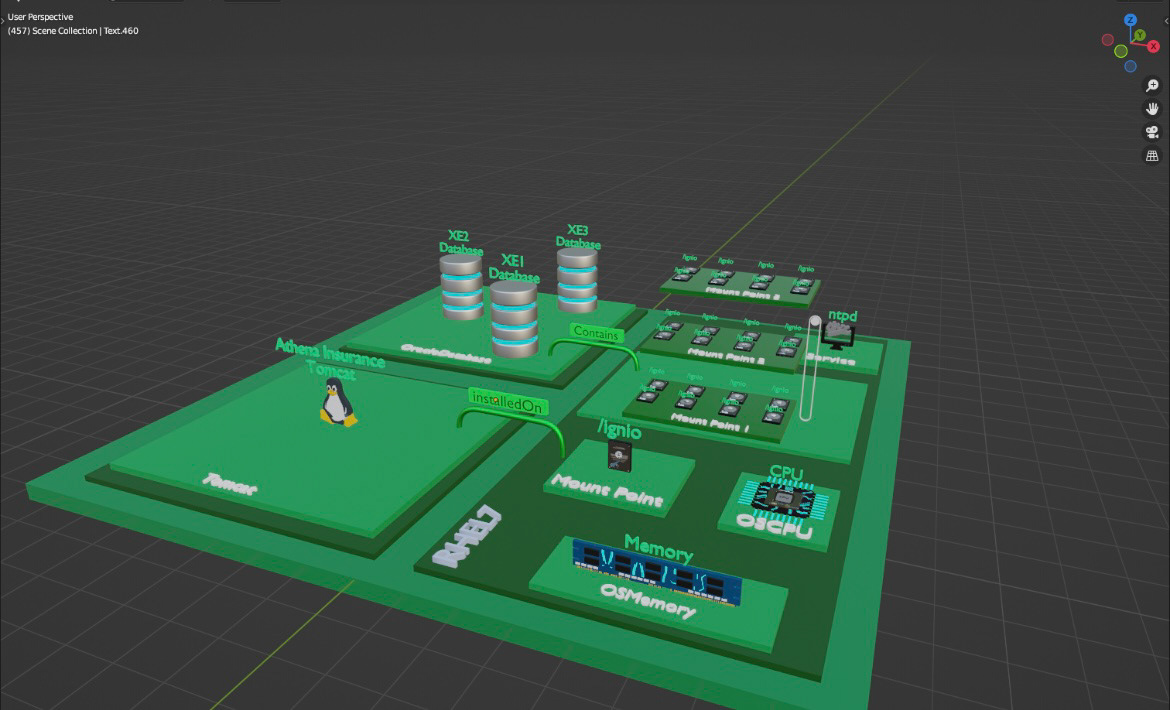Select the Linux penguin object

(337, 402)
